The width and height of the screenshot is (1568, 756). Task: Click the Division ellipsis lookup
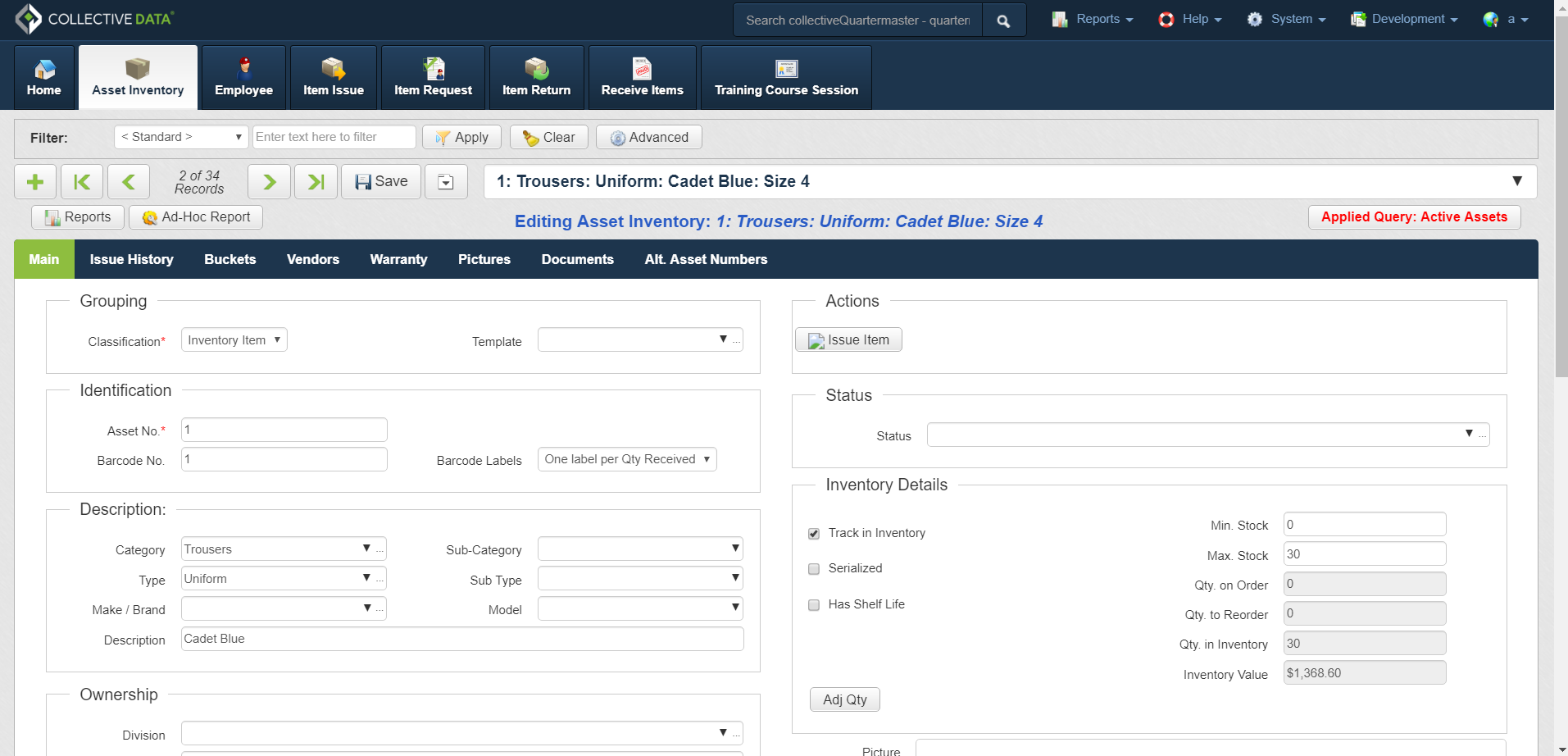click(736, 734)
